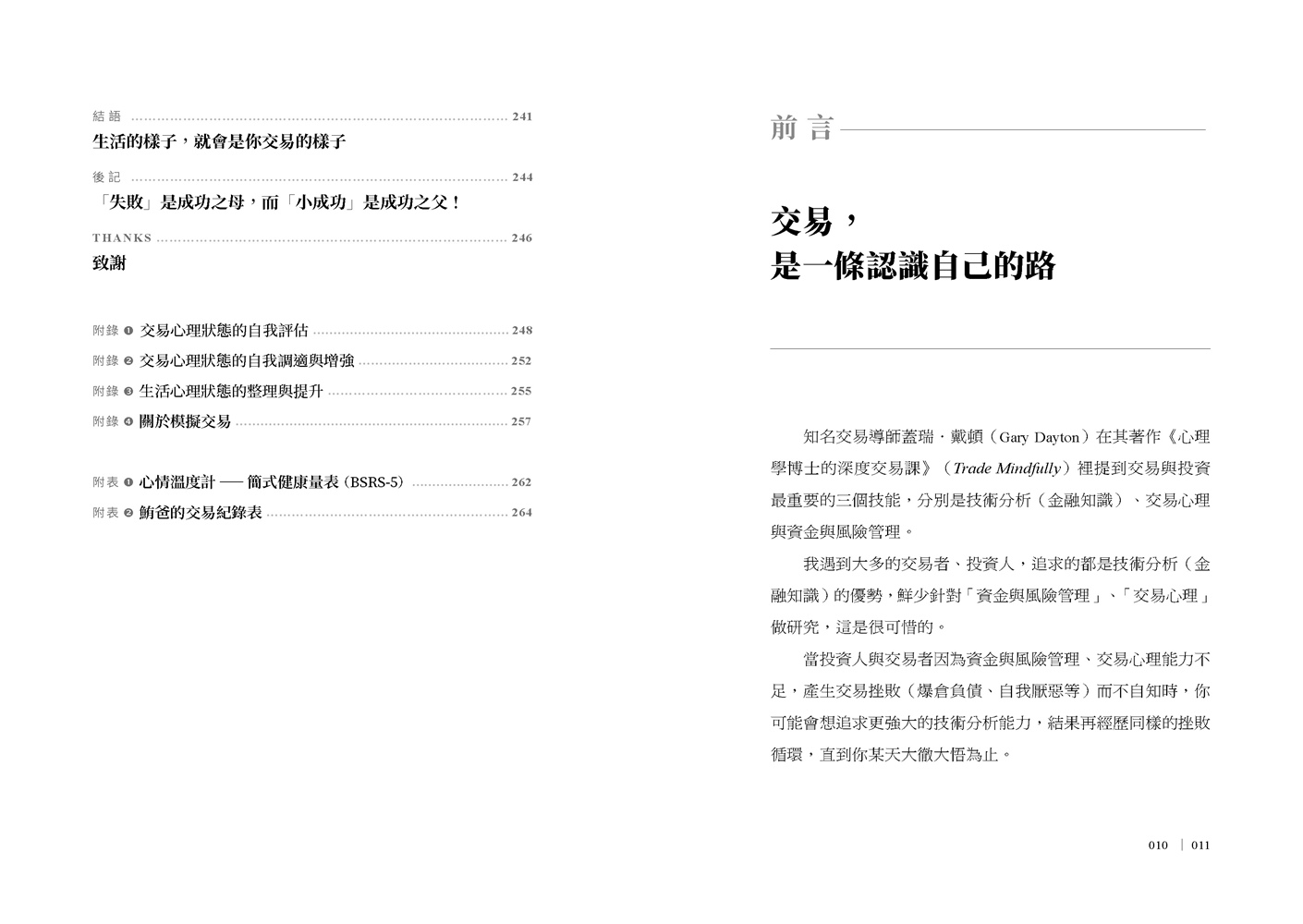The height and width of the screenshot is (924, 1303).
Task: Click the main title 是一條認識自己的路
Action: [x=912, y=267]
